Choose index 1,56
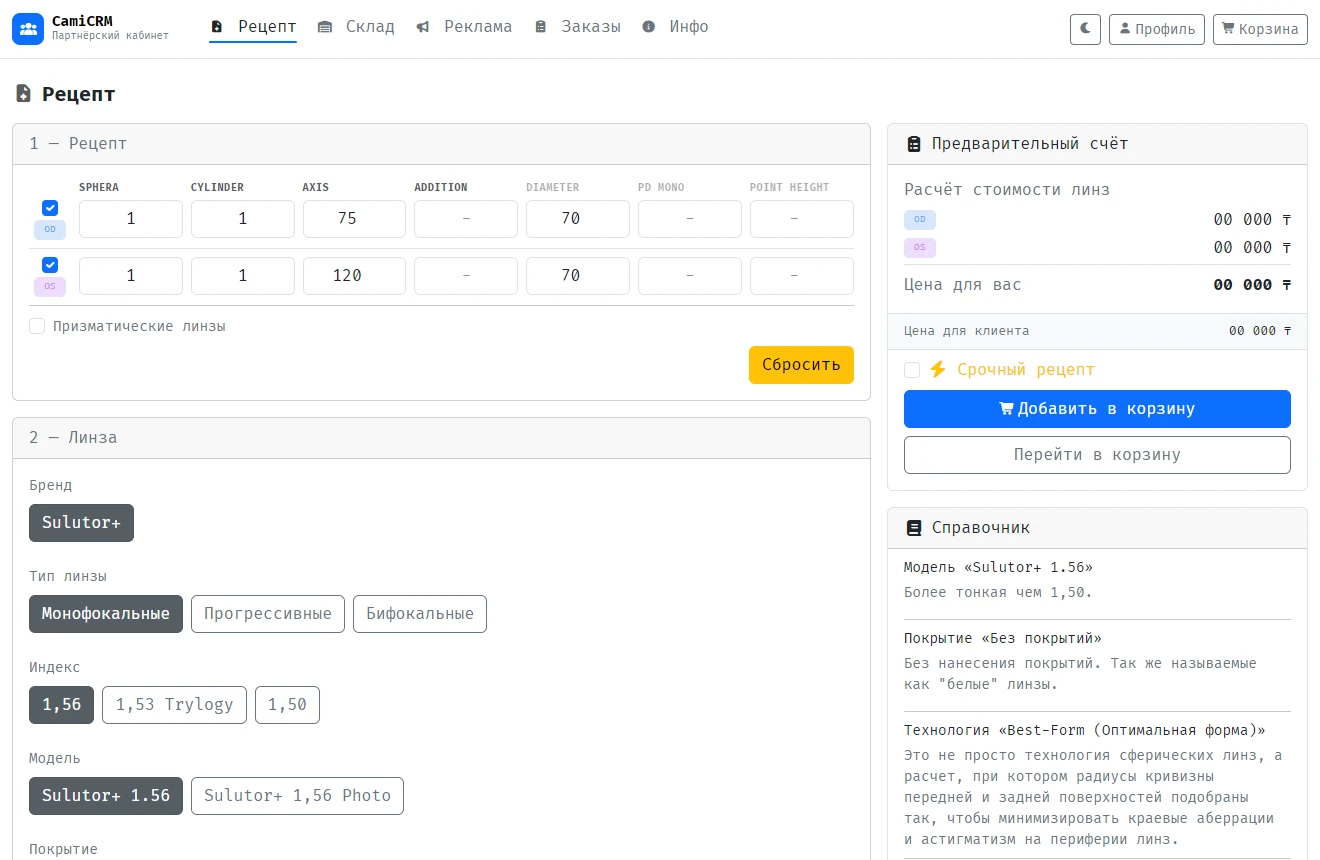Image resolution: width=1320 pixels, height=860 pixels. (61, 705)
